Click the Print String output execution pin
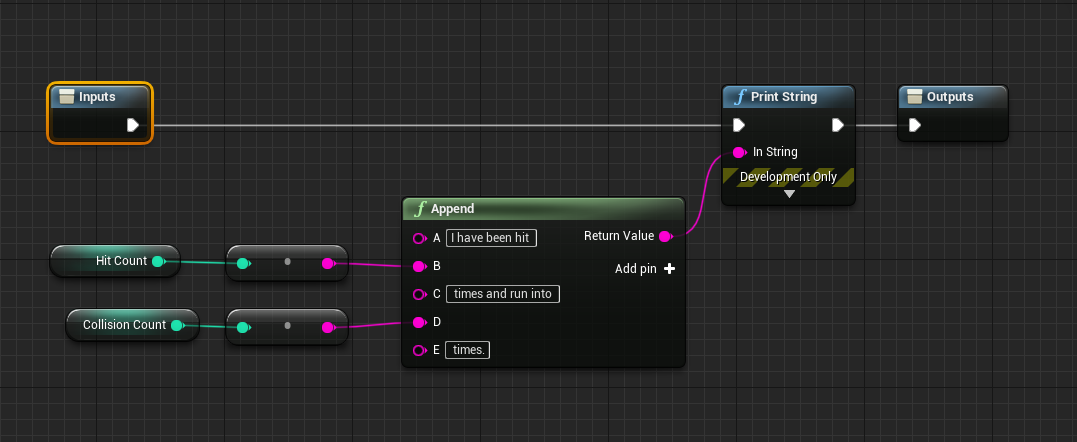This screenshot has height=442, width=1077. click(x=838, y=125)
